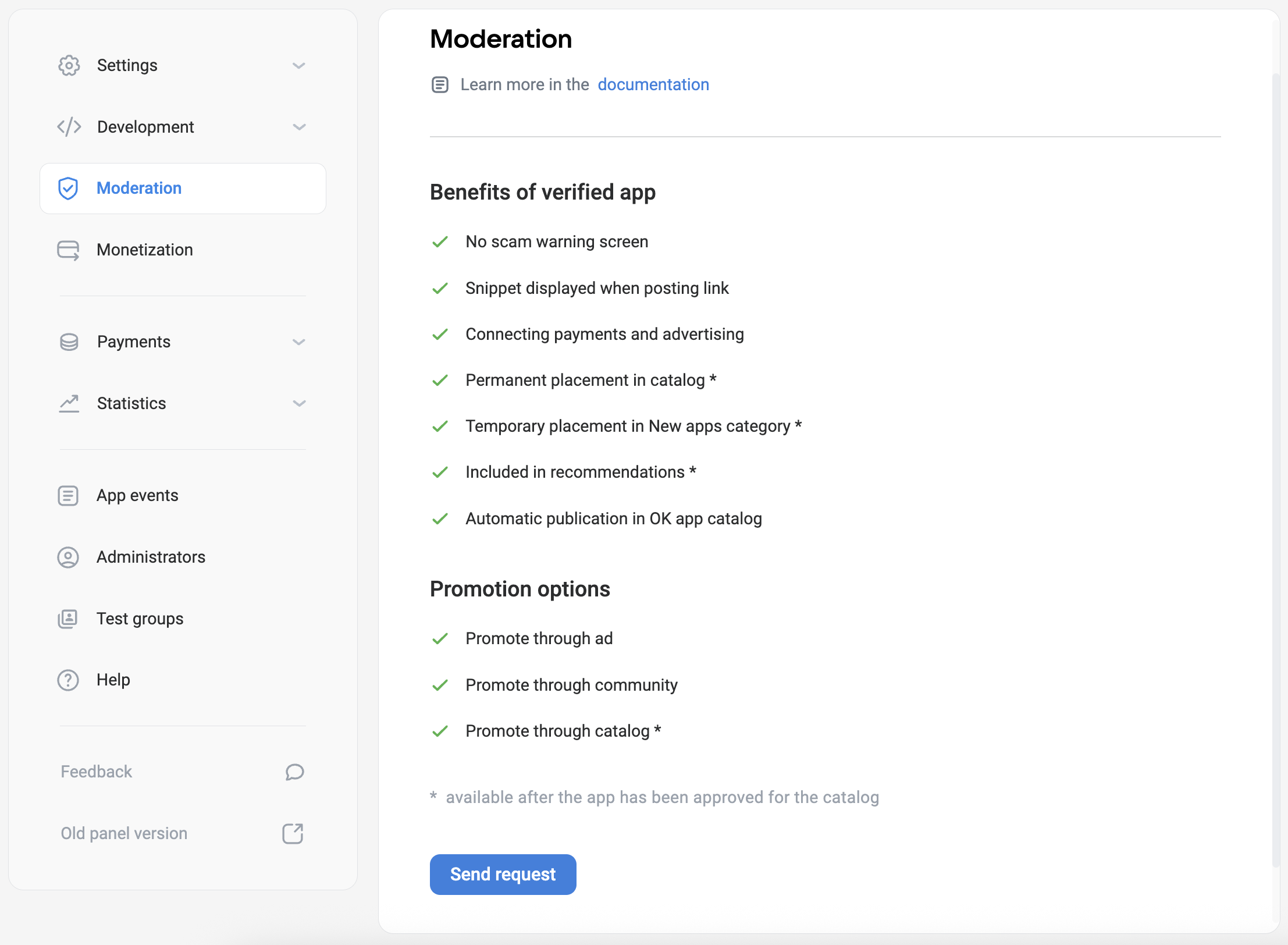Click the Feedback speech bubble icon
Image resolution: width=1288 pixels, height=945 pixels.
pos(294,772)
